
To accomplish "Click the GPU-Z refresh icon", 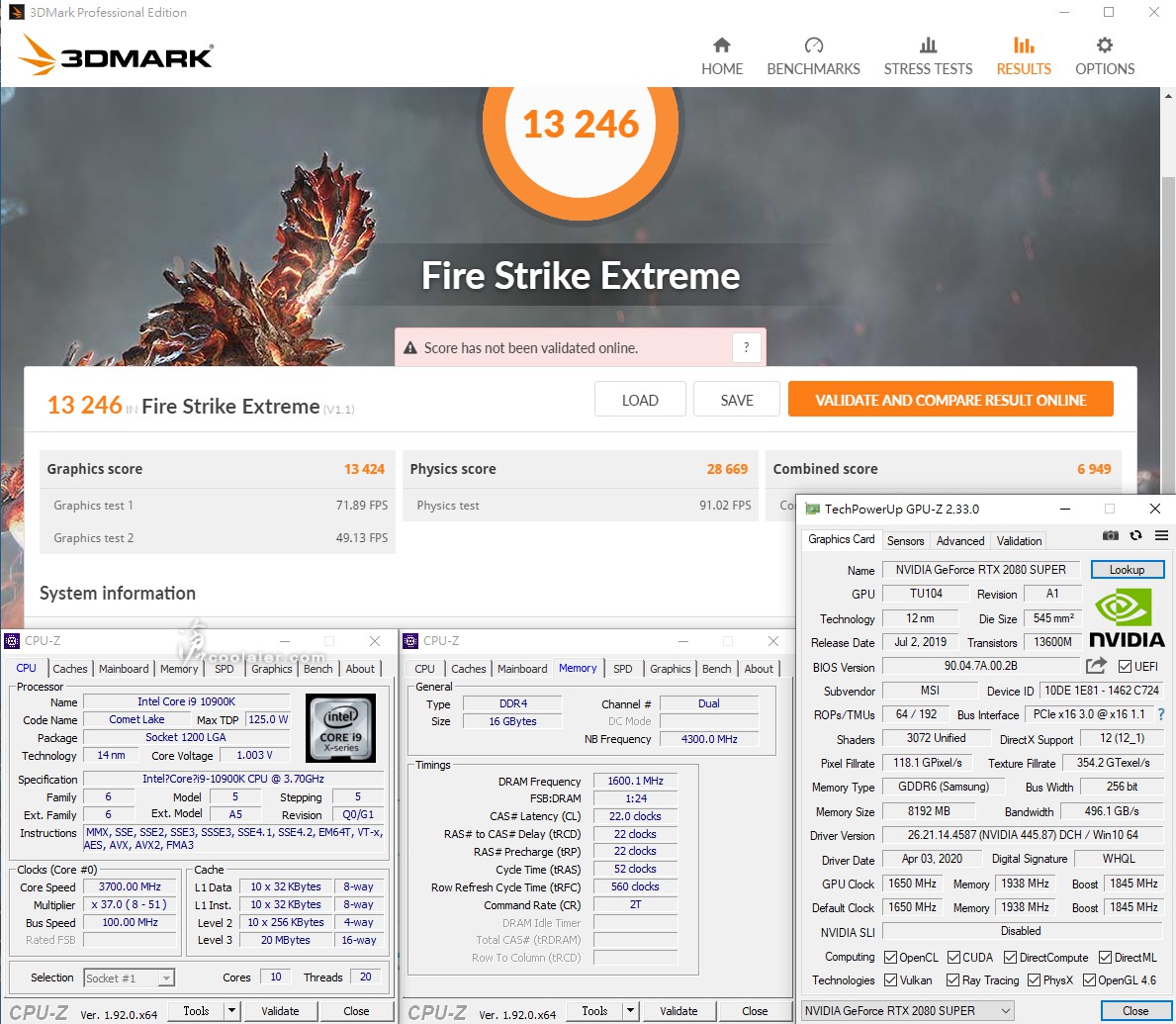I will click(1136, 535).
